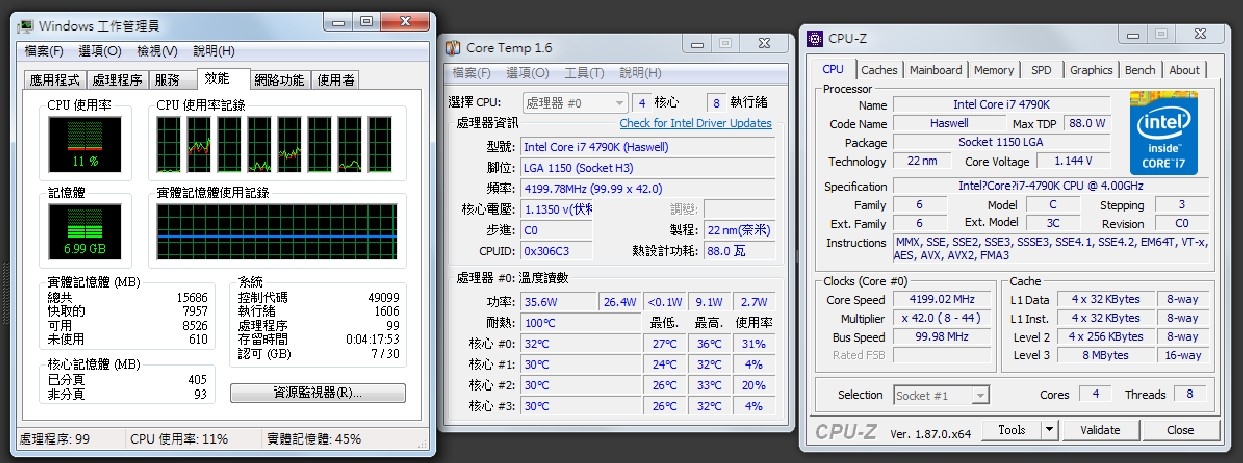The width and height of the screenshot is (1243, 463).
Task: Click the Core Voltage value 1.144 V
Action: (x=1073, y=161)
